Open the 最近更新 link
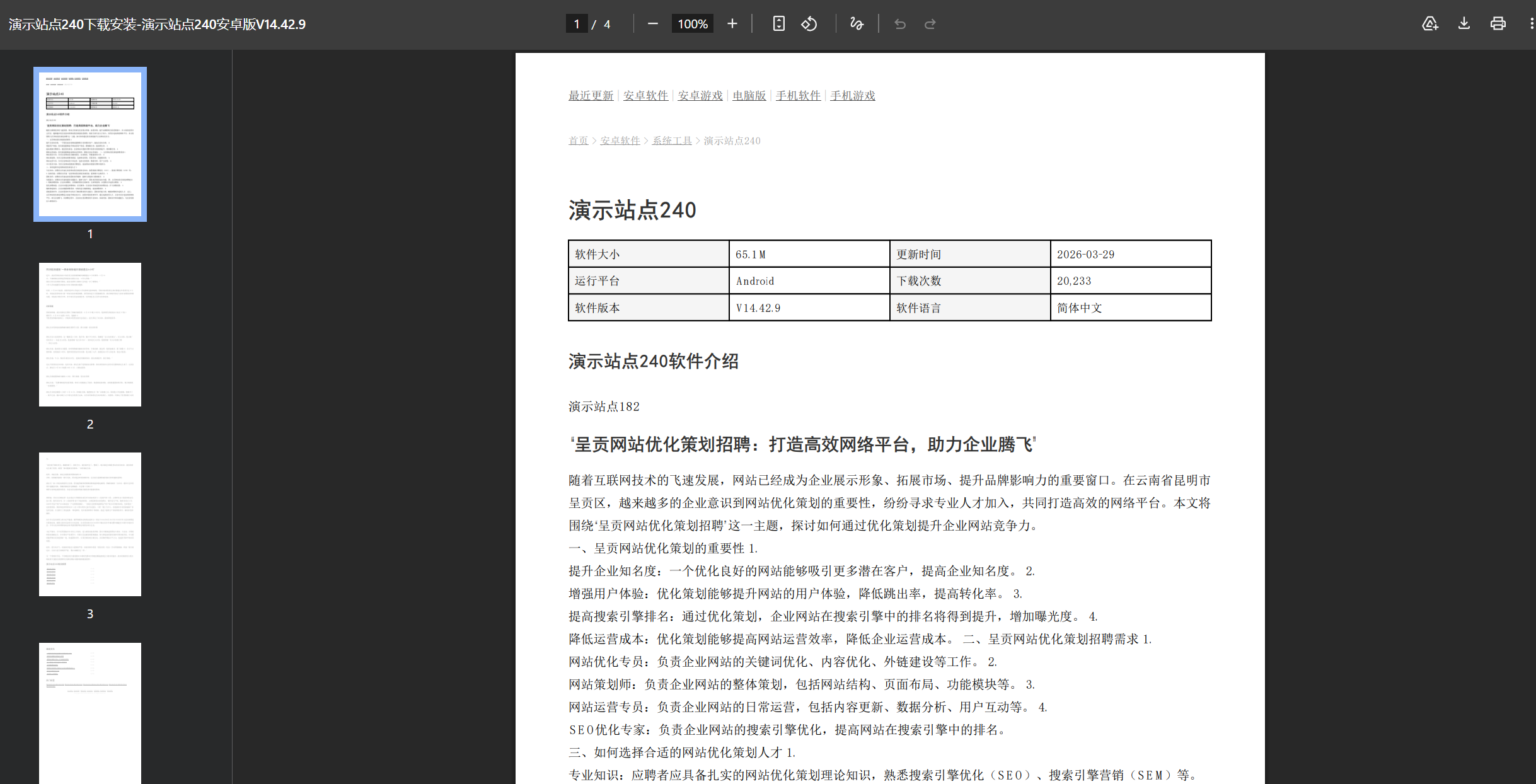1536x784 pixels. click(x=591, y=95)
